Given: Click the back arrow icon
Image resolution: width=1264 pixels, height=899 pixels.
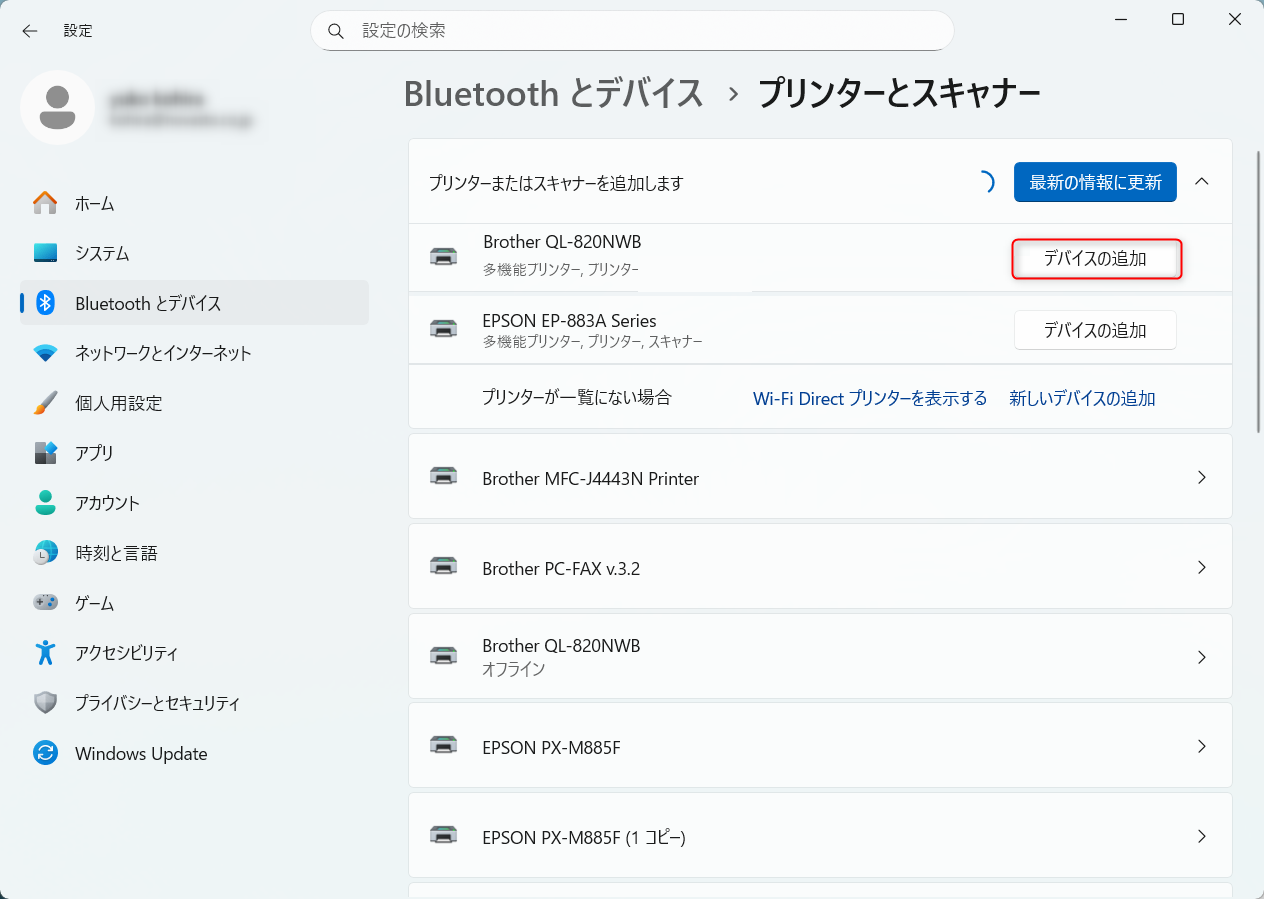Looking at the screenshot, I should [30, 31].
